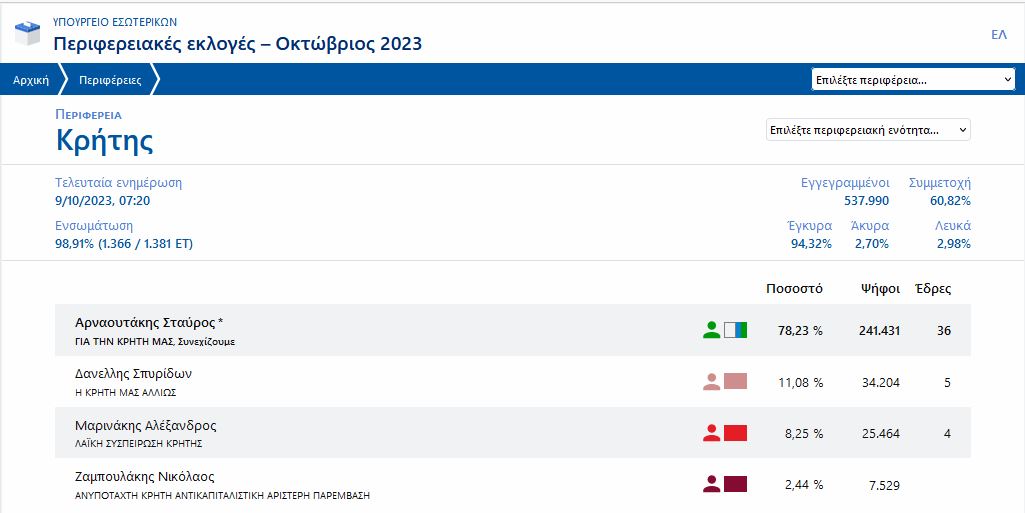The width and height of the screenshot is (1025, 513).
Task: Expand the 'Επιλέξτε περιφερειακή ενότητα' dropdown
Action: coord(867,130)
